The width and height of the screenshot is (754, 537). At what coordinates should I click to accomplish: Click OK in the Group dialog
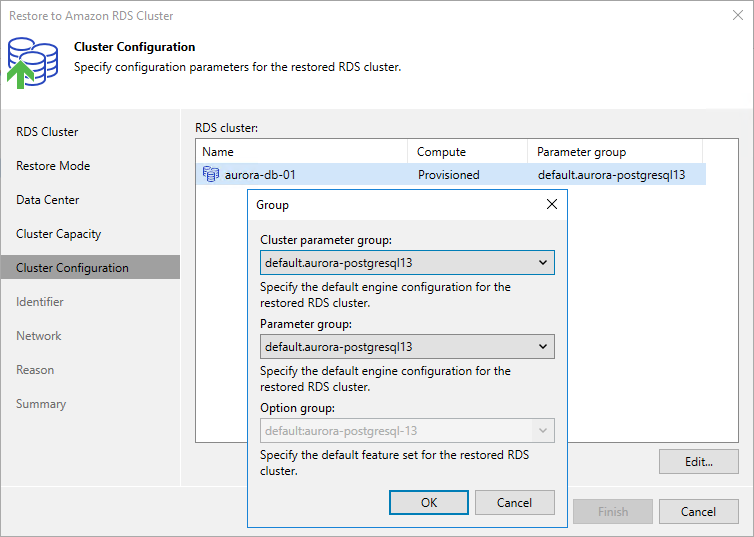429,502
